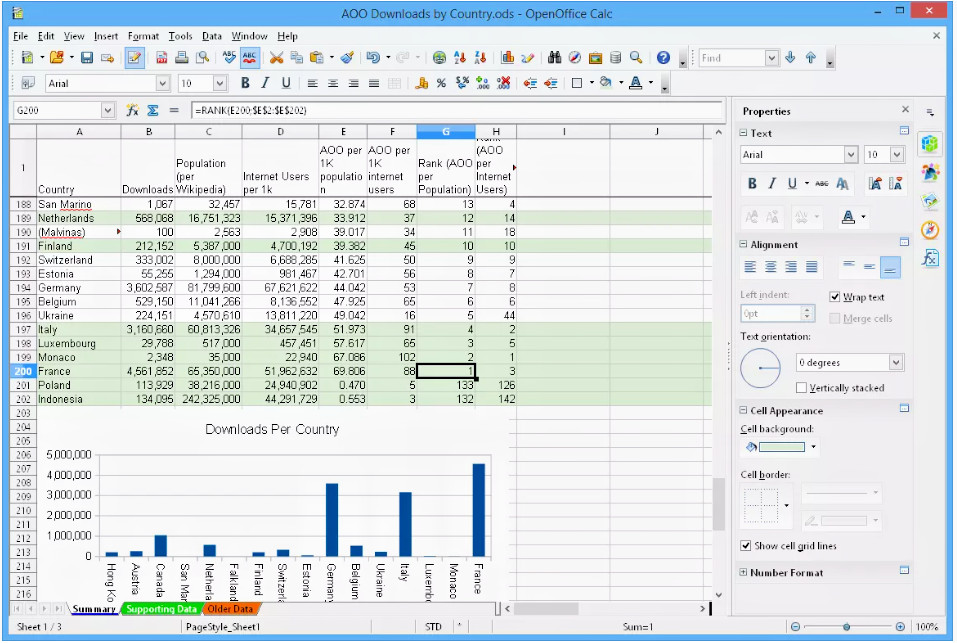Click the Navigator compass sidebar icon

[930, 223]
